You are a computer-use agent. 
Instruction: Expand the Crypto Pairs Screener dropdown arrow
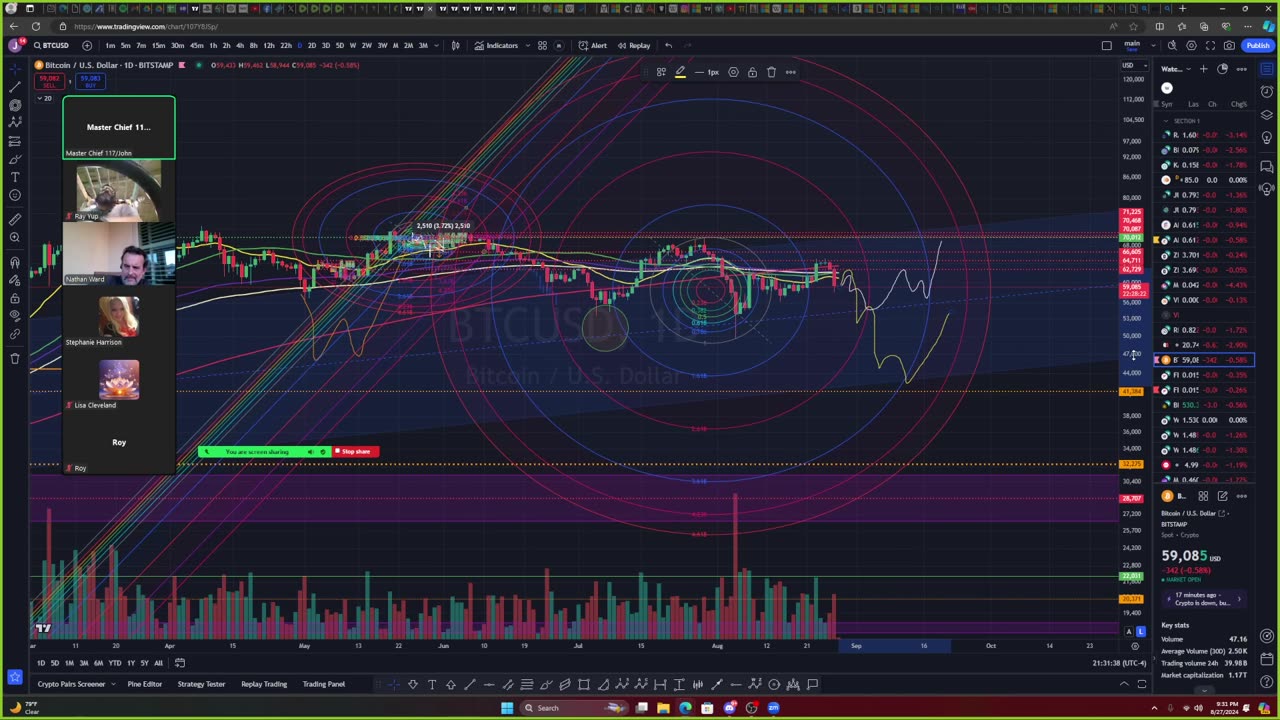click(x=113, y=684)
